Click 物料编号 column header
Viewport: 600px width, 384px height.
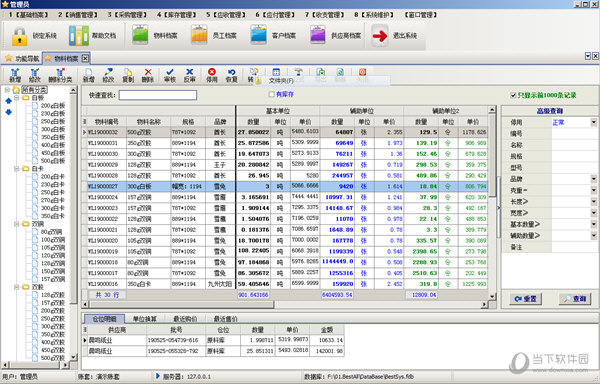coord(106,122)
